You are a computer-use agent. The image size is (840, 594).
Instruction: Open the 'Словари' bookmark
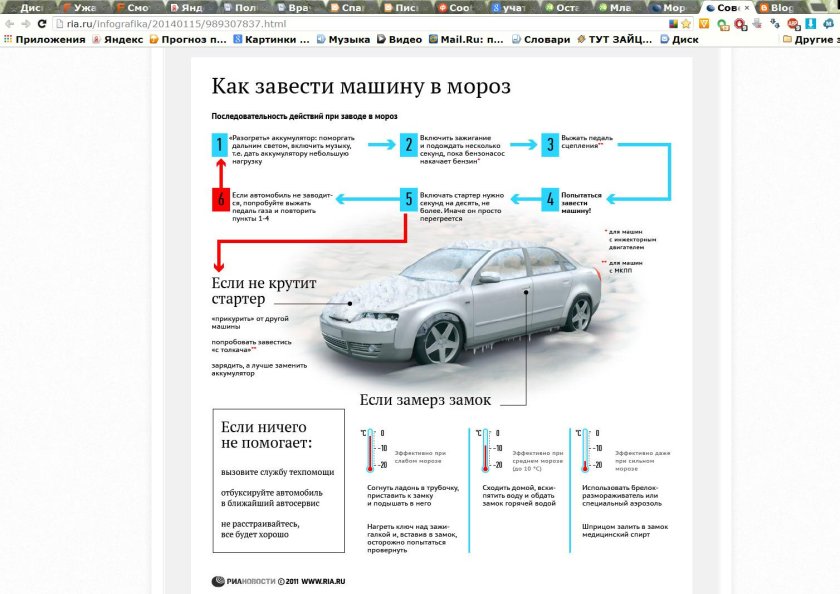pyautogui.click(x=541, y=40)
